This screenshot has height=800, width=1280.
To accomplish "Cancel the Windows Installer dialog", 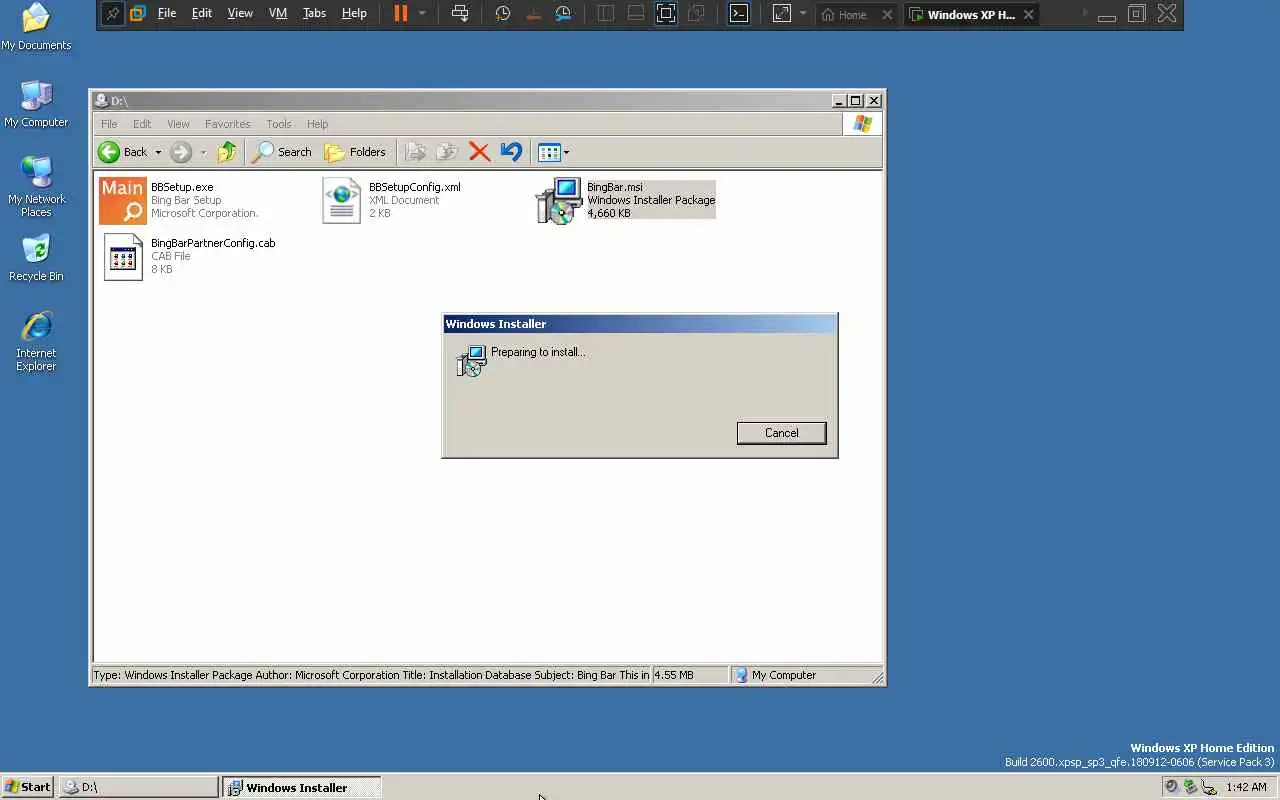I will (781, 433).
